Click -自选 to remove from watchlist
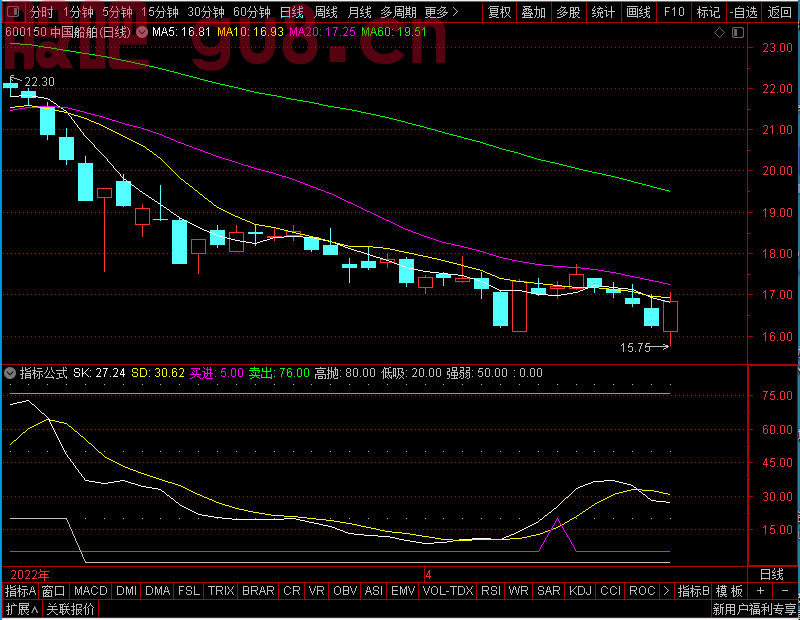The height and width of the screenshot is (620, 800). pyautogui.click(x=743, y=12)
